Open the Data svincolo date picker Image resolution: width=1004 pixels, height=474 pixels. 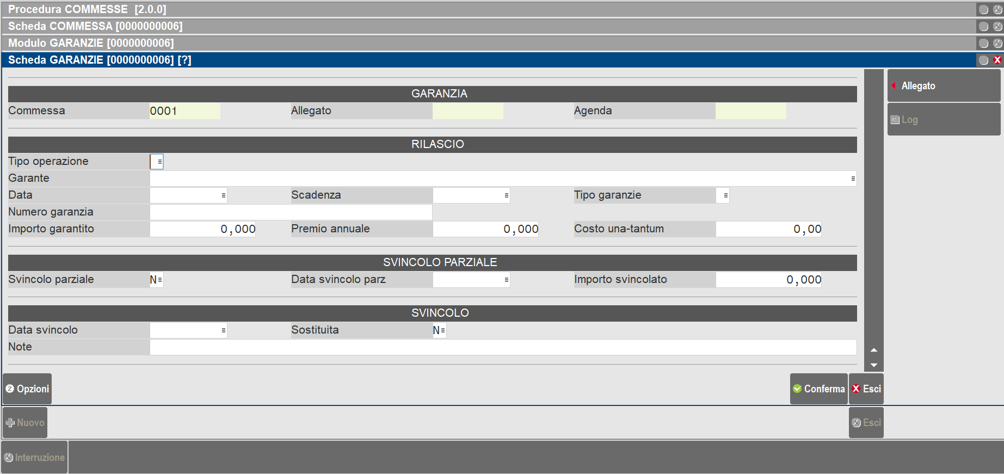[x=223, y=330]
